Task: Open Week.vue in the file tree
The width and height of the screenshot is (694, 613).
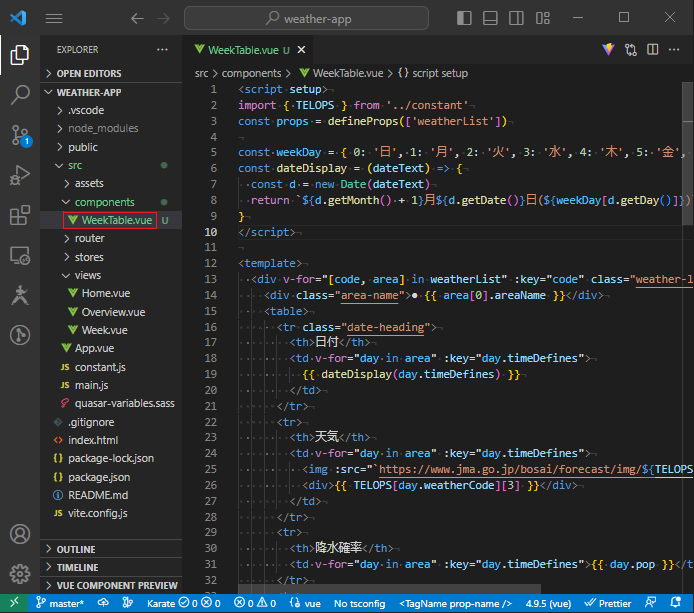Action: click(111, 330)
